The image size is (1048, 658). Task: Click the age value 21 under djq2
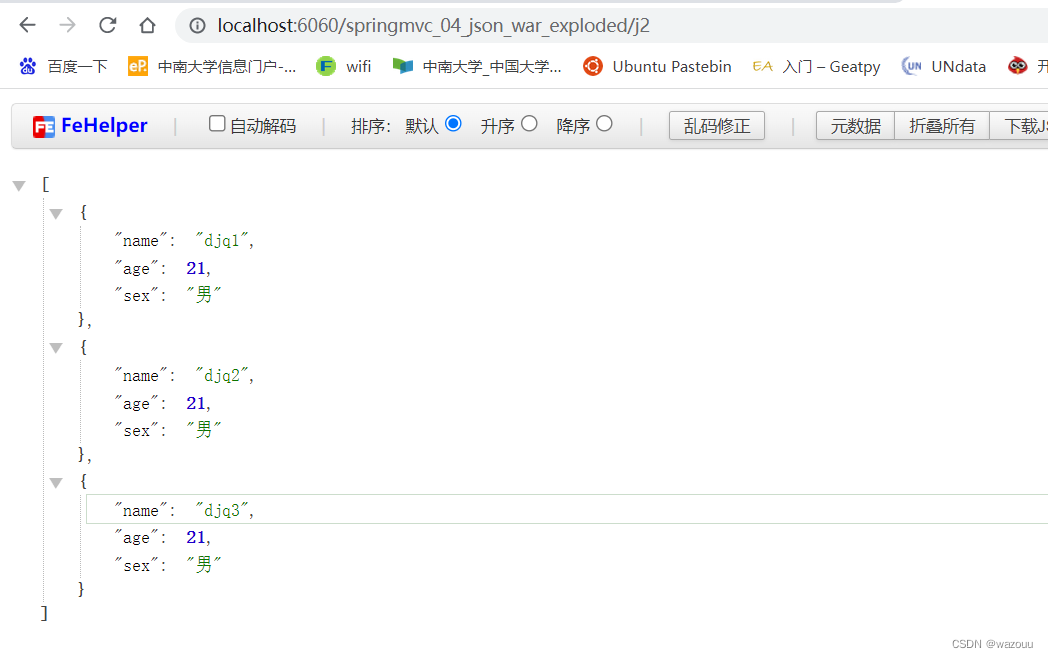pos(196,403)
